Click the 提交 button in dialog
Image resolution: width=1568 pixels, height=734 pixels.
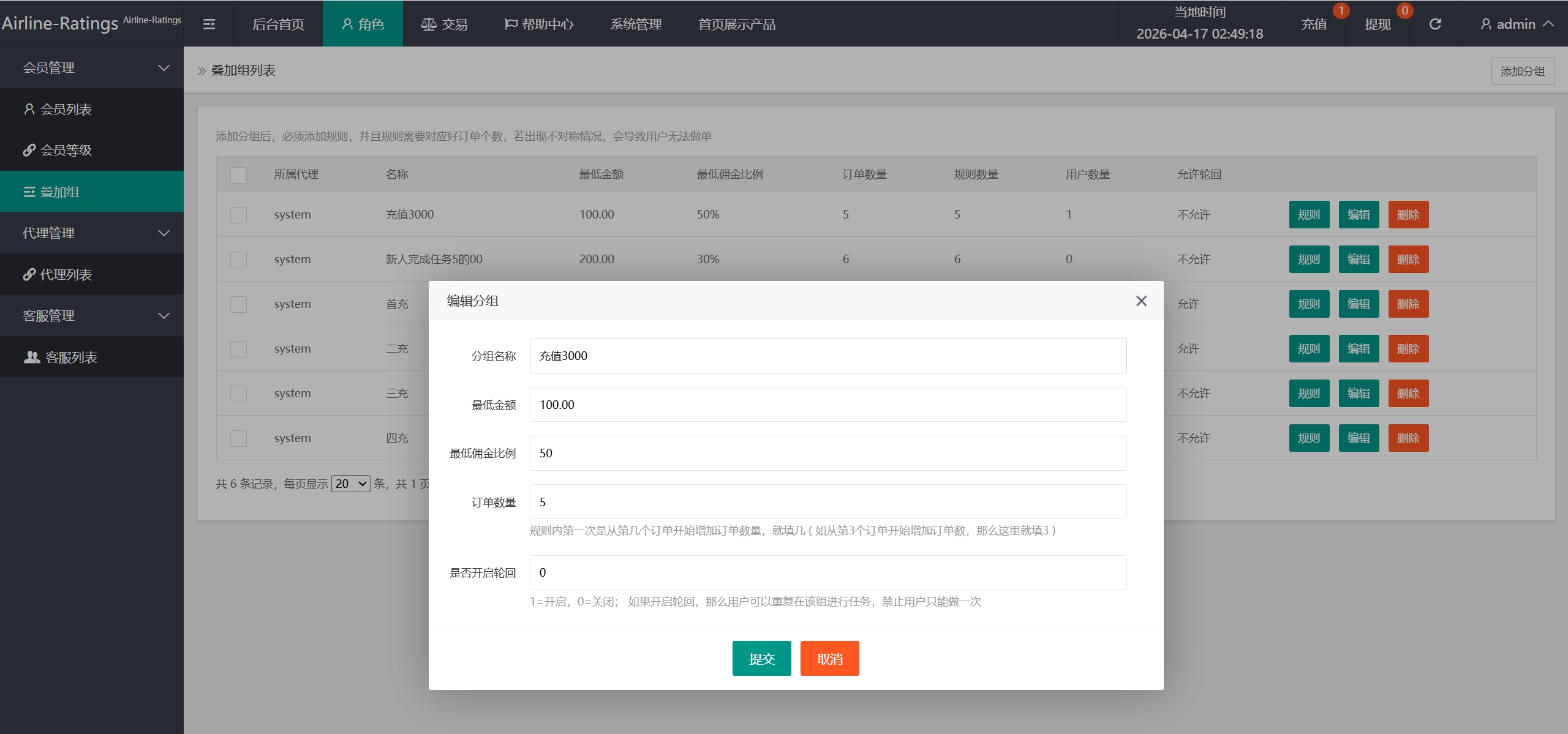pos(761,658)
